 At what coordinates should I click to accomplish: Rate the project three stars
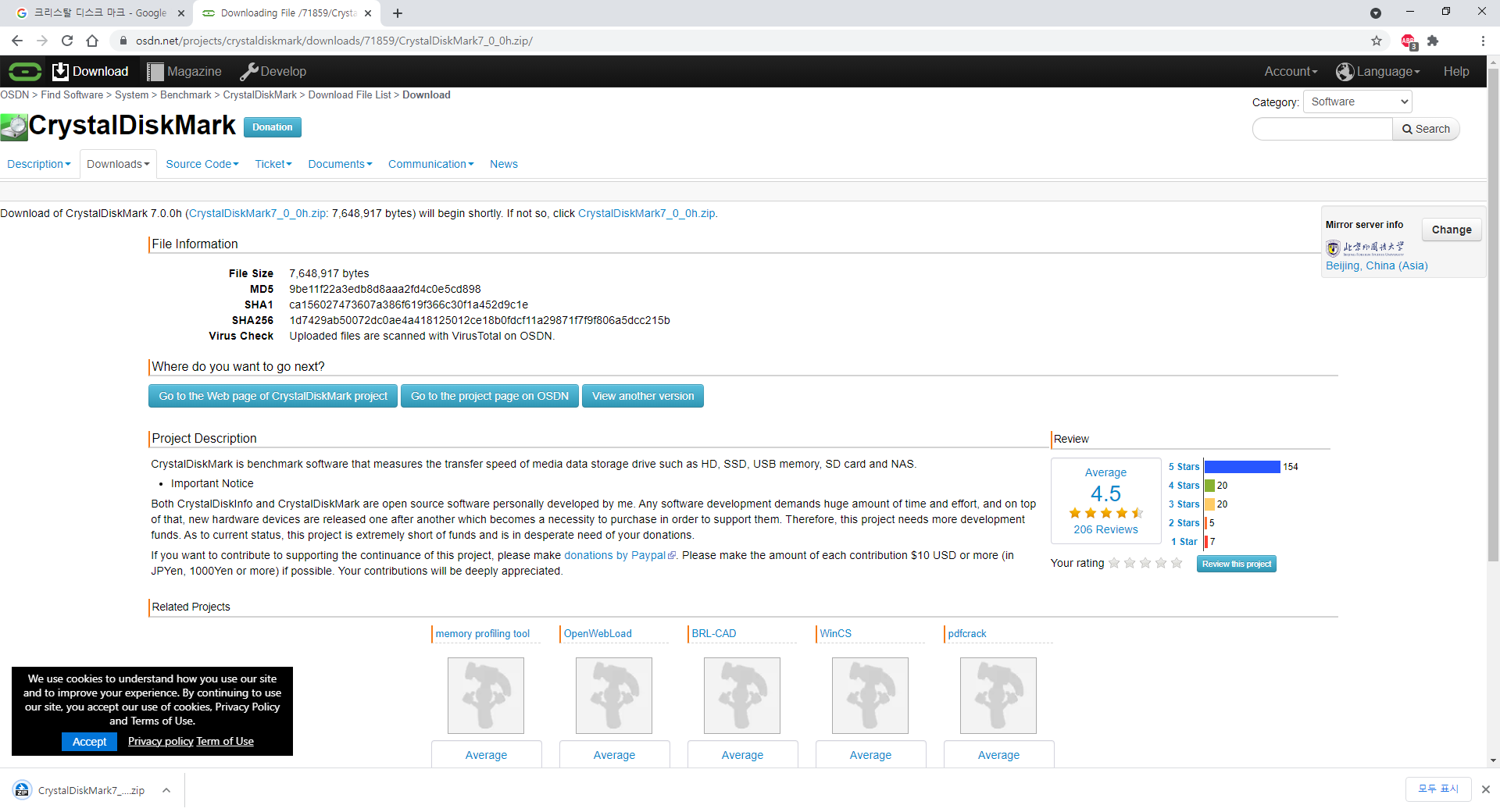[x=1145, y=563]
